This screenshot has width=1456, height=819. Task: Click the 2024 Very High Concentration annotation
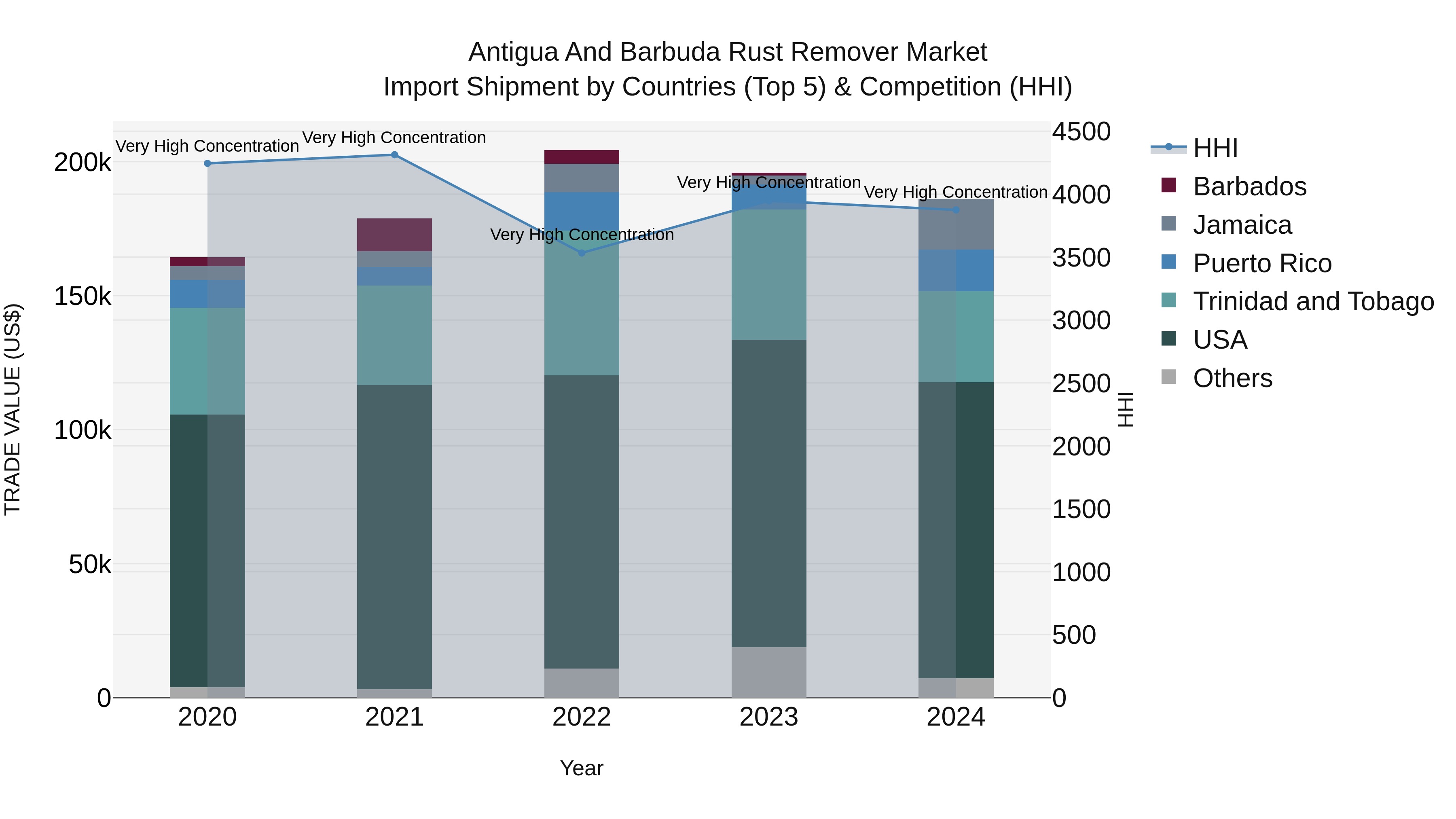click(x=956, y=192)
